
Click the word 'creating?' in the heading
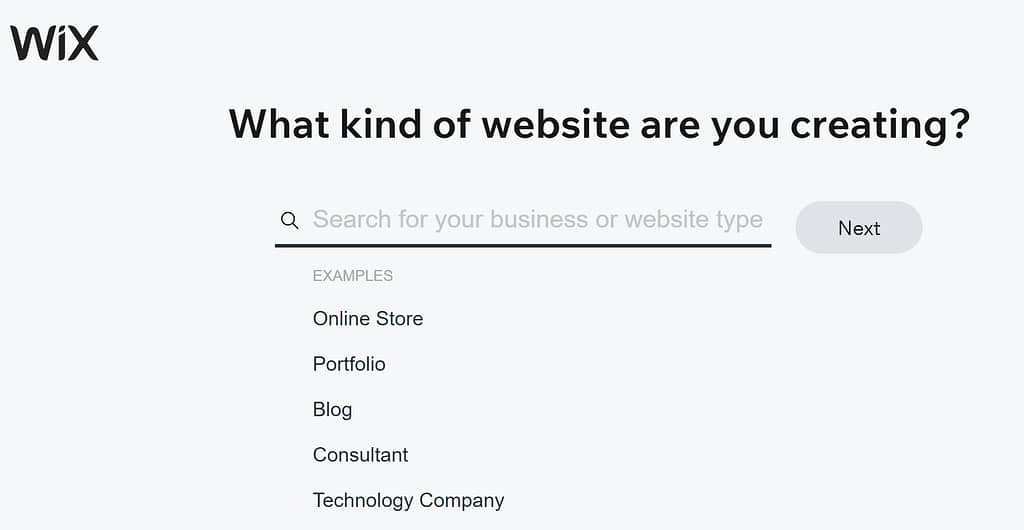(x=881, y=124)
